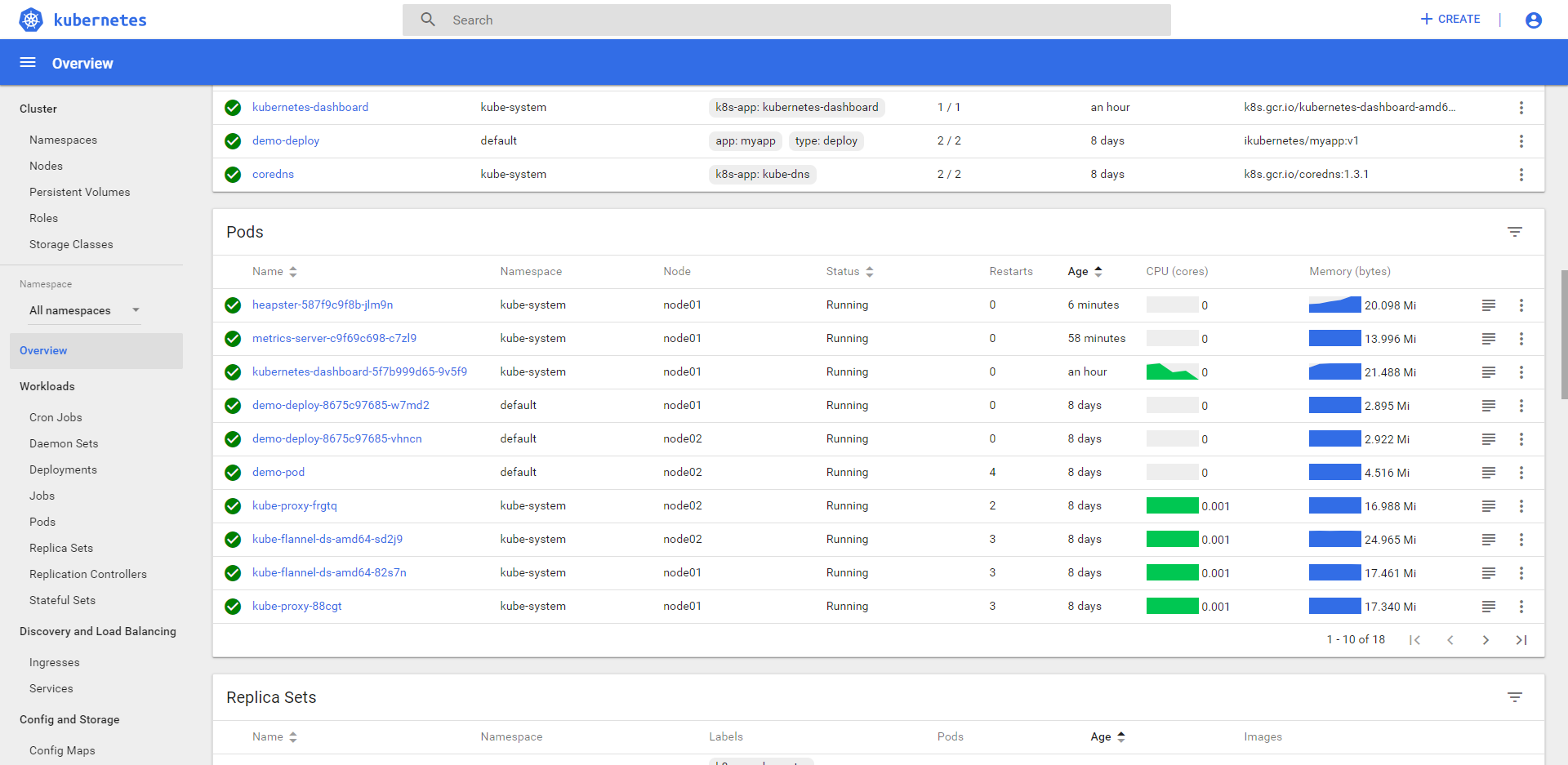
Task: Open actions menu for demo-deploy-8675c97685-w7md2 pod
Action: [1521, 406]
